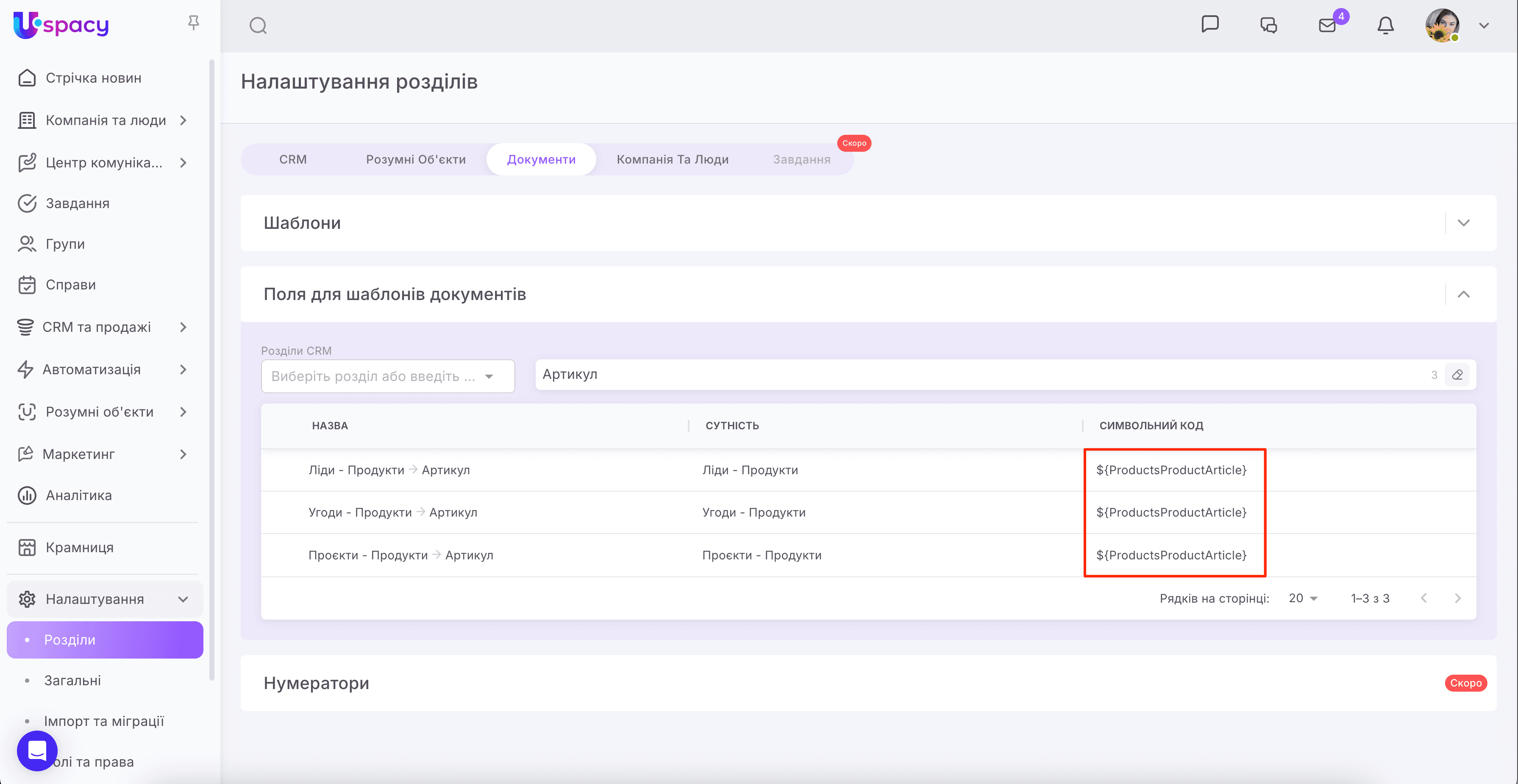The image size is (1518, 784).
Task: Switch to the Розумні Об'єкти tab
Action: click(x=415, y=160)
